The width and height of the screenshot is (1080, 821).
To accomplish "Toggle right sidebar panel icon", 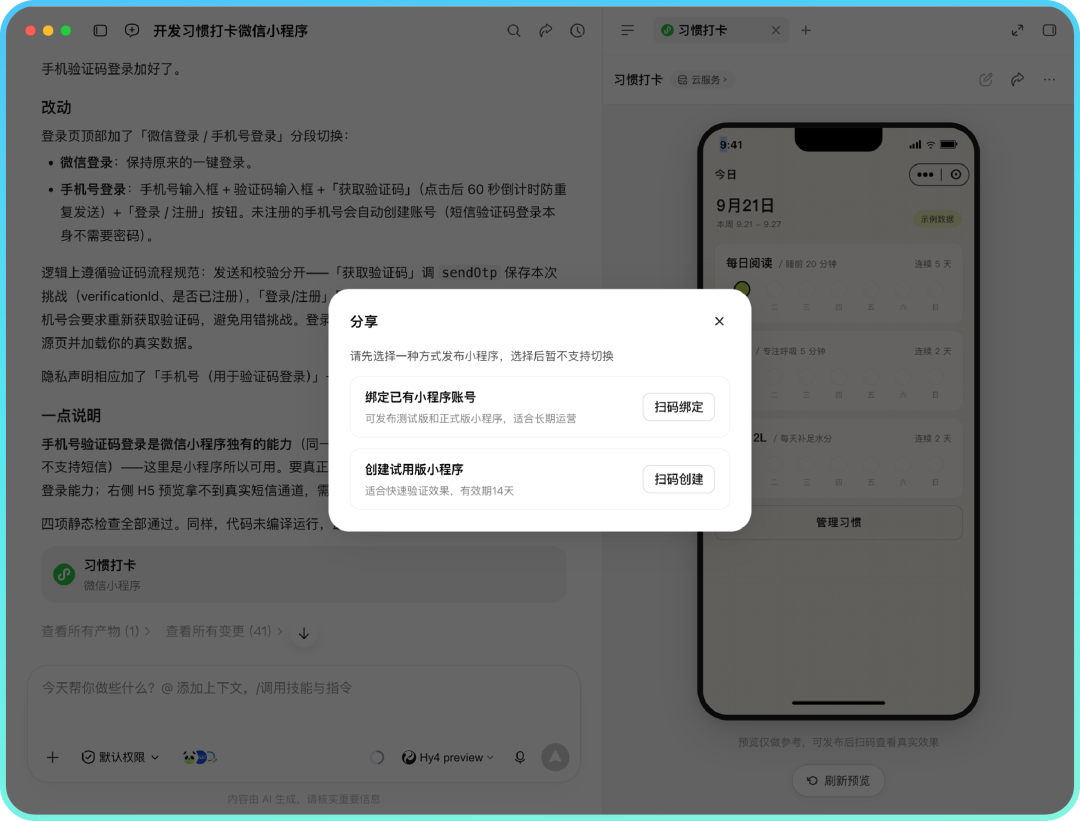I will (1049, 30).
